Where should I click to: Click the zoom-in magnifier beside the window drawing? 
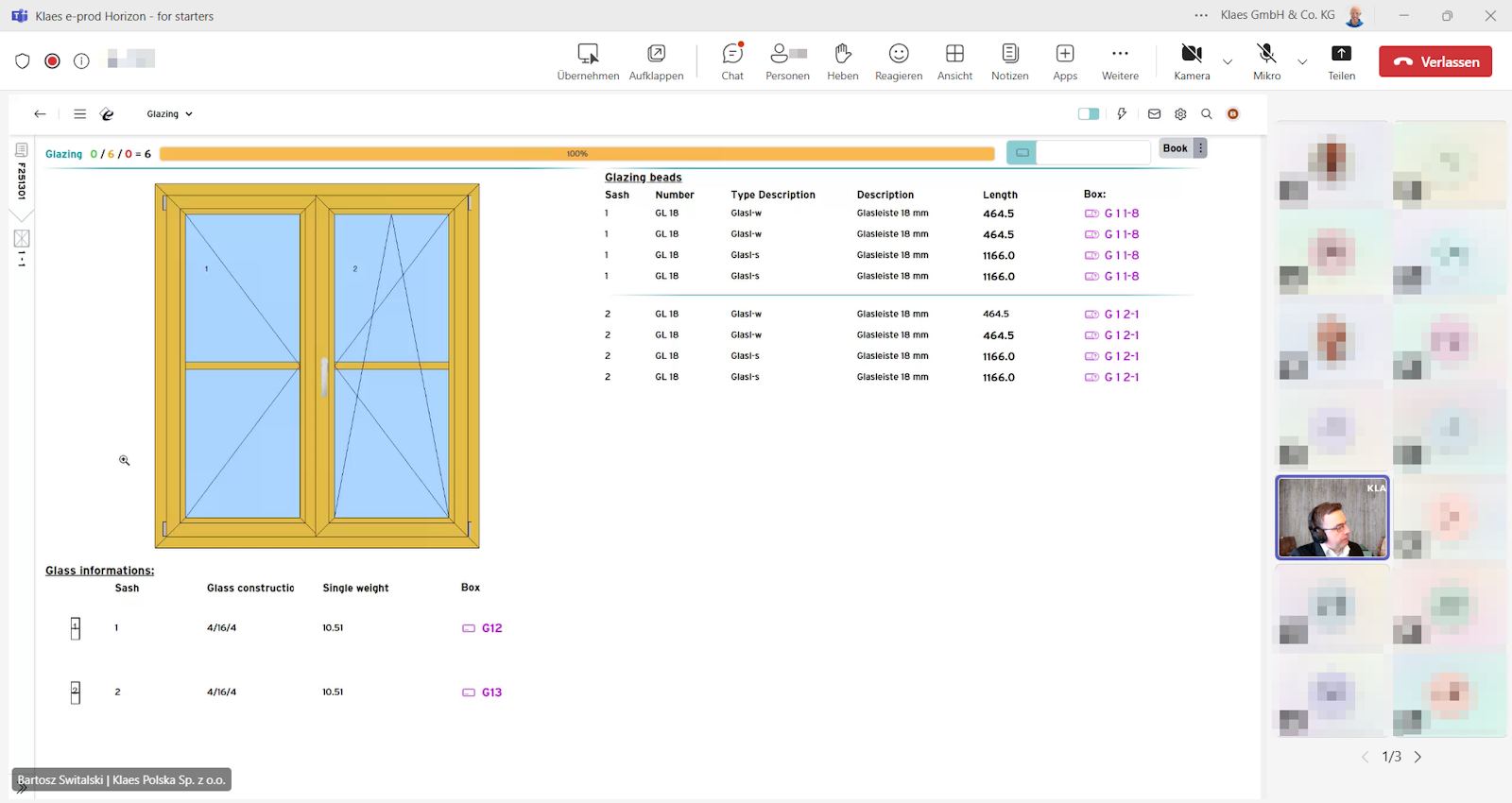(x=125, y=461)
